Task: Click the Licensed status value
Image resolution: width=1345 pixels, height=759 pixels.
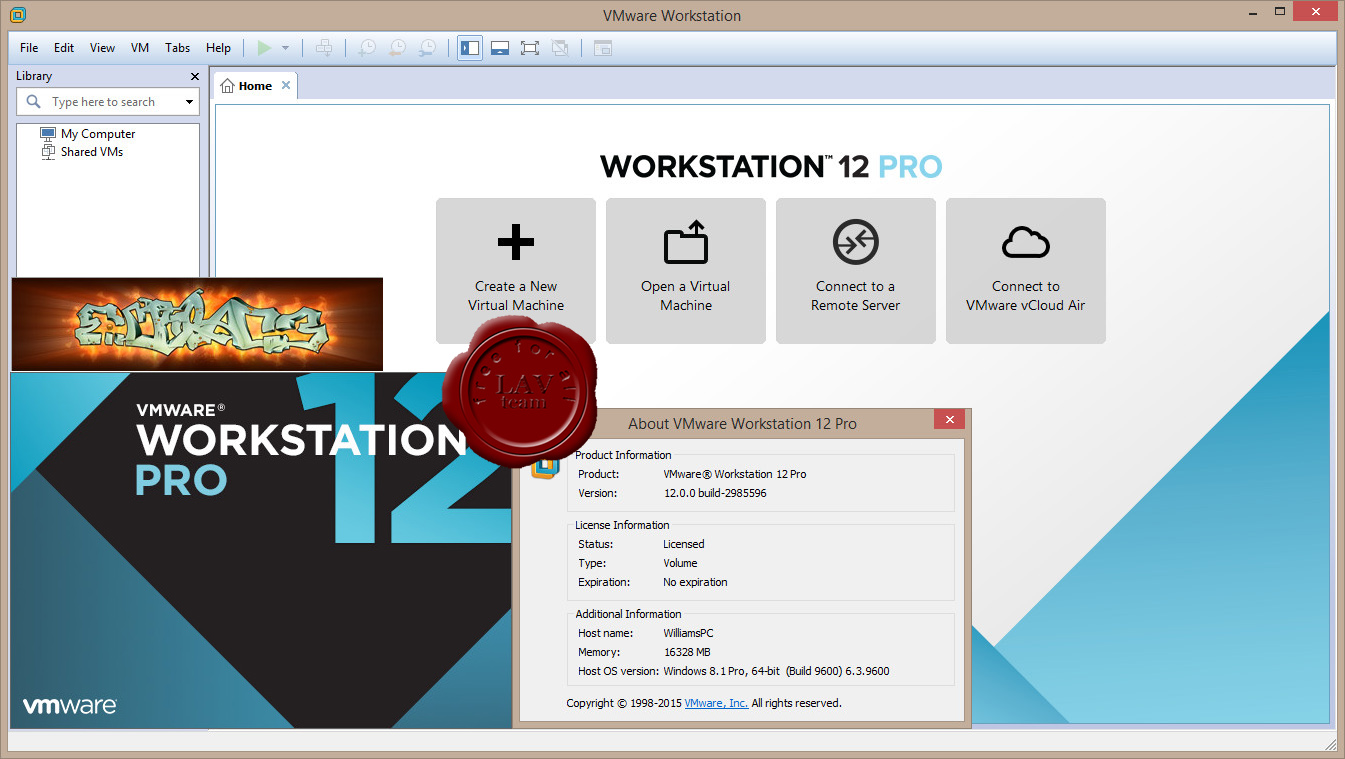Action: coord(684,544)
